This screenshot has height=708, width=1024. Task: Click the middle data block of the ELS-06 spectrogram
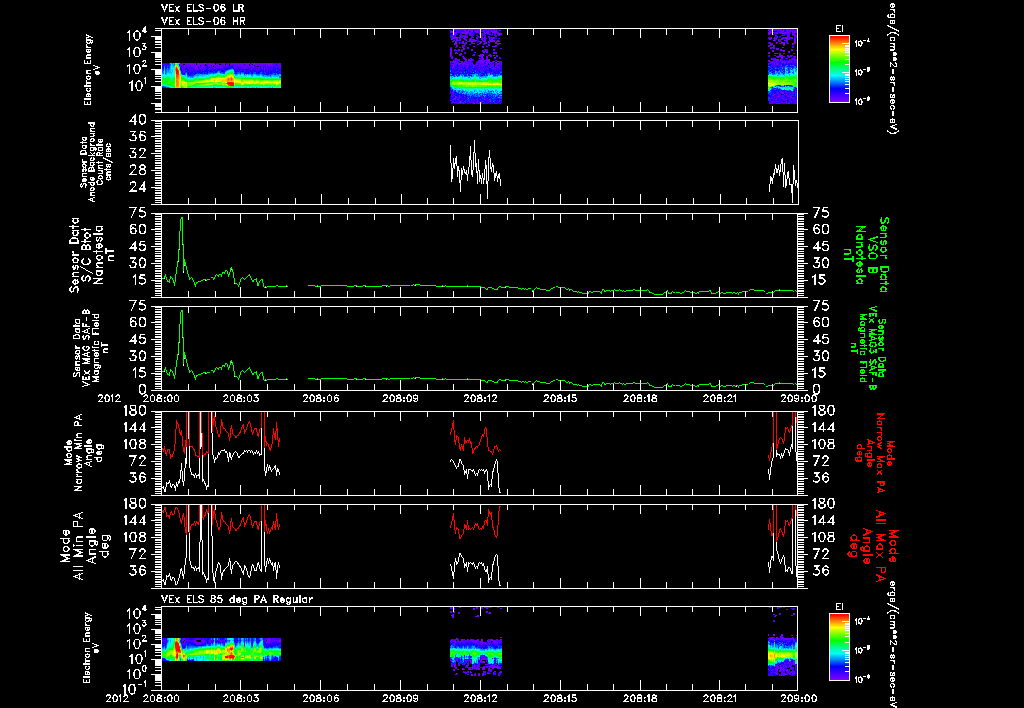(x=476, y=67)
